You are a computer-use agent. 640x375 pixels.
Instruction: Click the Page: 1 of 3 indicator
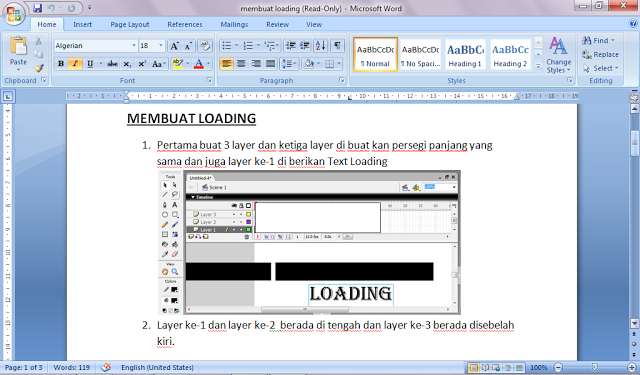[x=24, y=368]
